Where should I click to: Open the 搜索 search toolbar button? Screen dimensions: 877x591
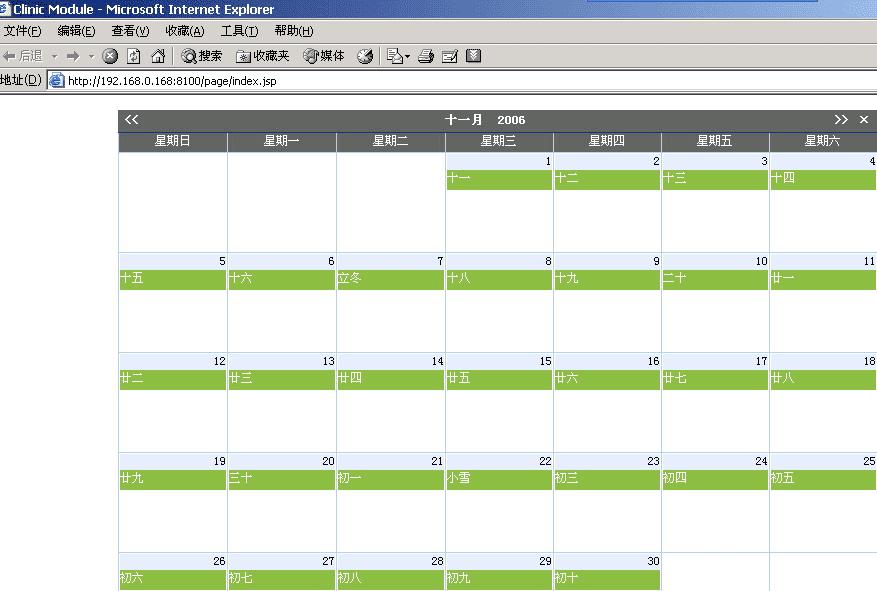202,56
